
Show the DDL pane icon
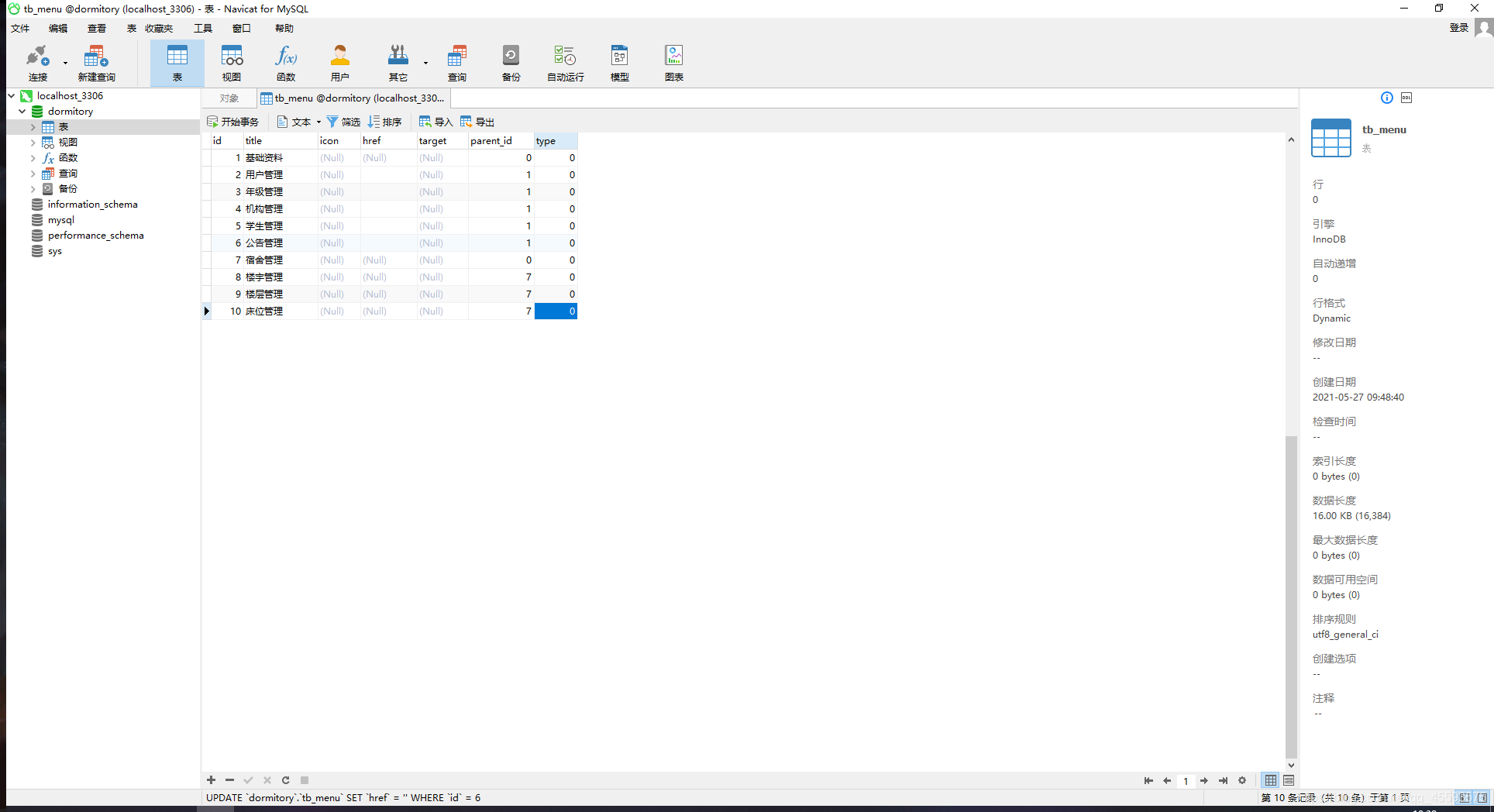[x=1406, y=98]
